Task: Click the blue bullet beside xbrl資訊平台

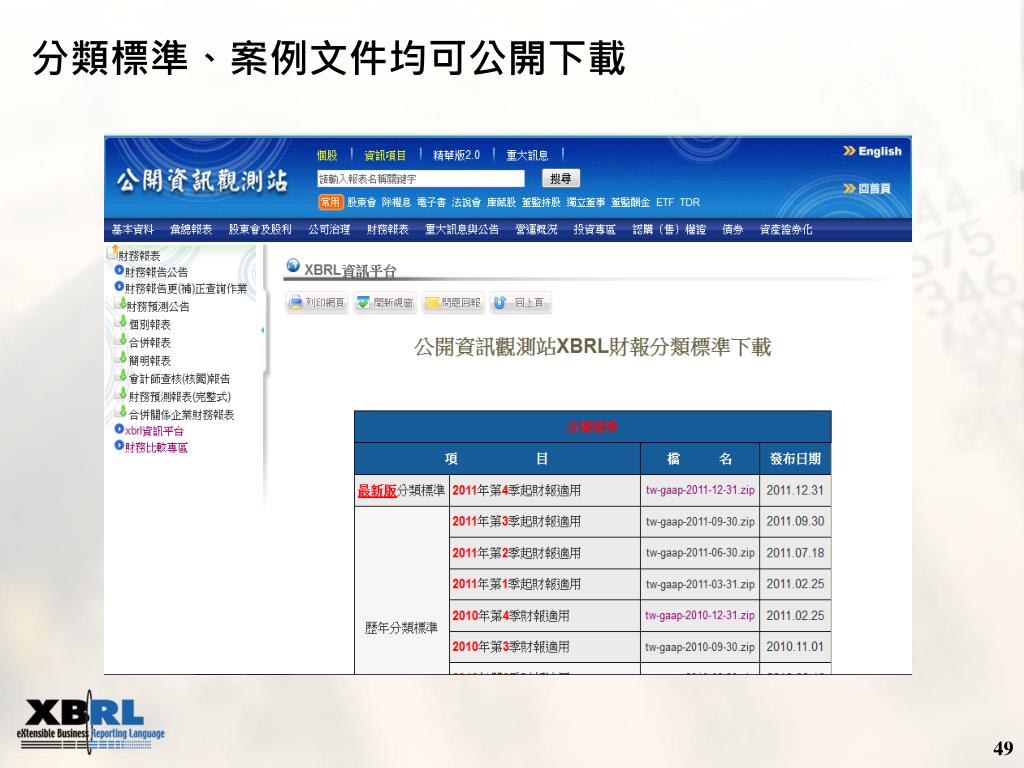Action: pyautogui.click(x=119, y=429)
